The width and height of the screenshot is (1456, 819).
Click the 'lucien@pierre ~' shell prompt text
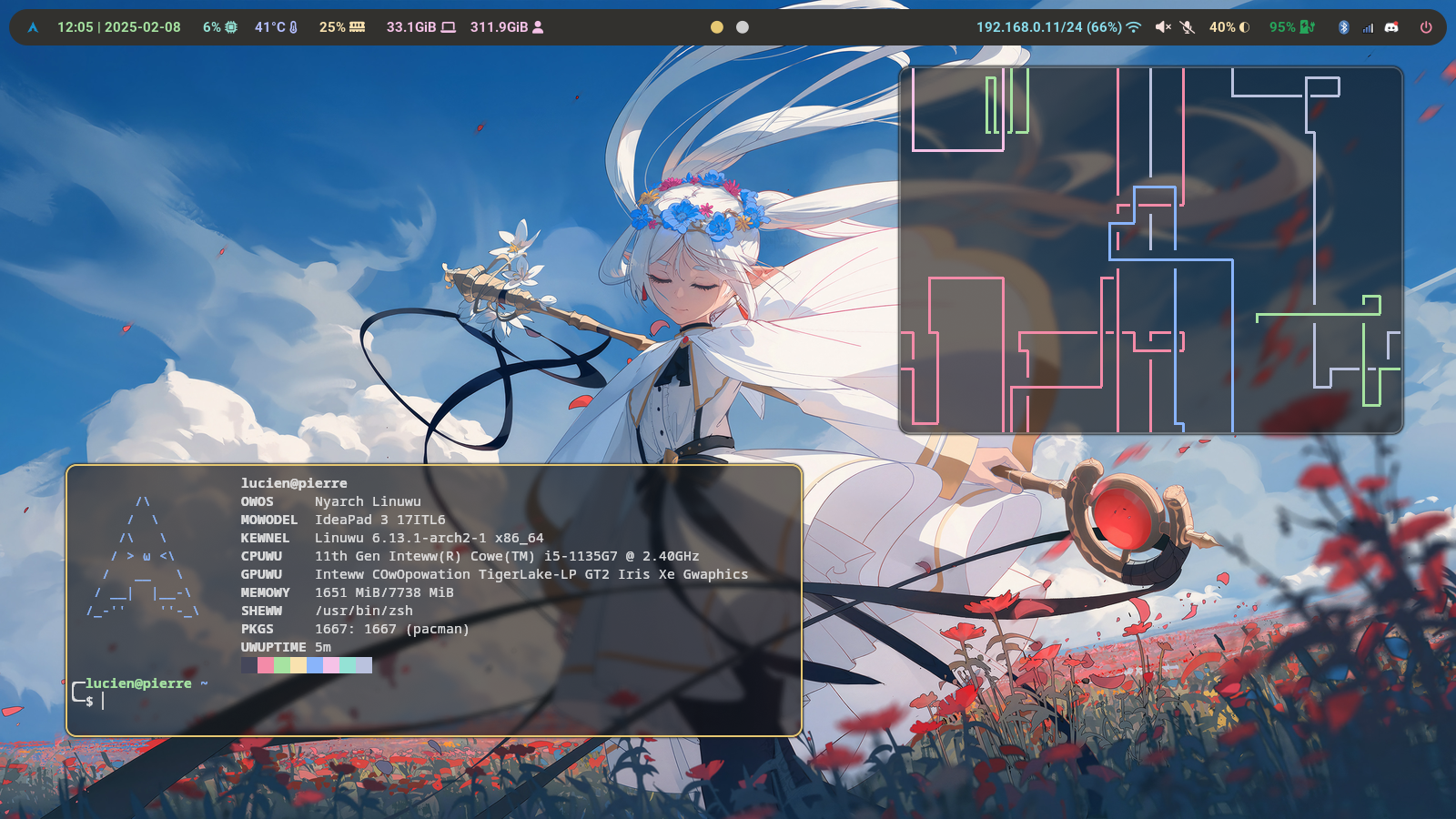pos(147,683)
